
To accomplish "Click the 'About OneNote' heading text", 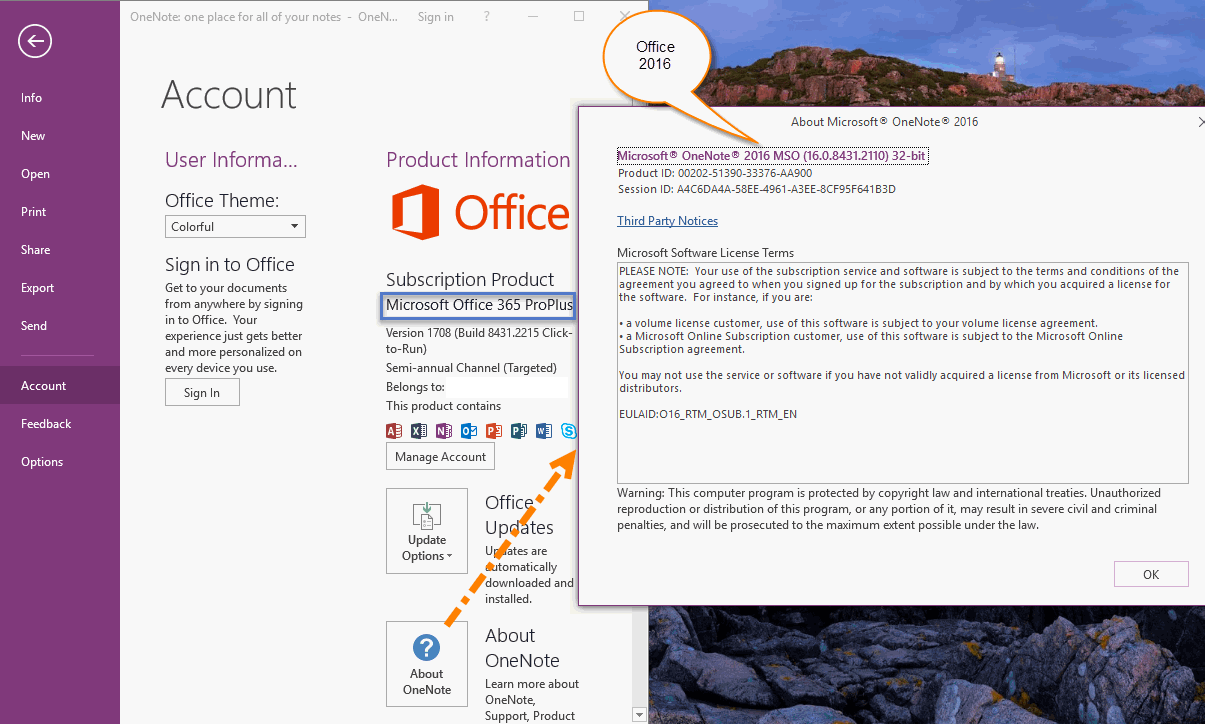I will coord(522,648).
